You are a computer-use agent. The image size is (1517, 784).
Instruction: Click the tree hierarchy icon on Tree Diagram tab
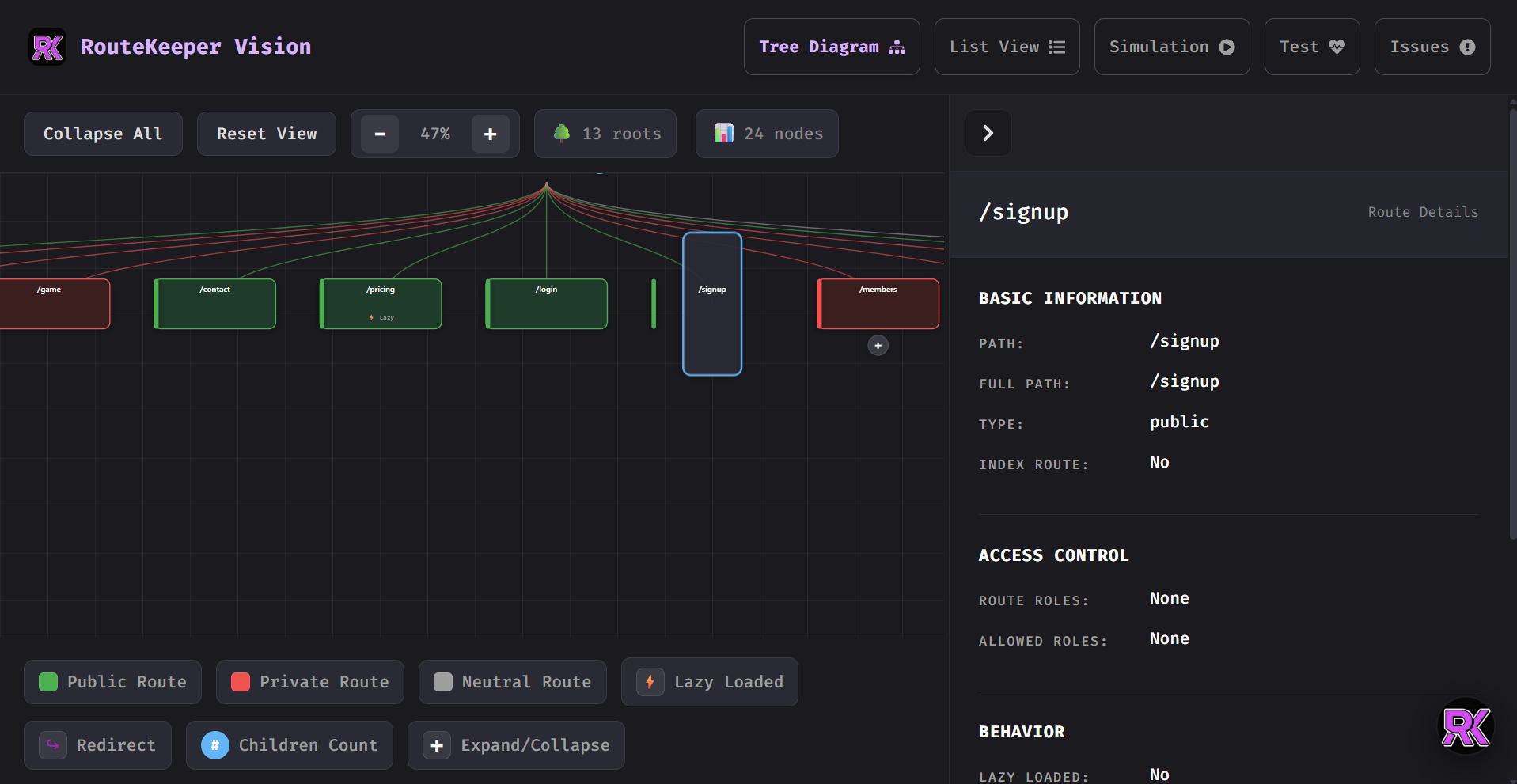pyautogui.click(x=897, y=47)
